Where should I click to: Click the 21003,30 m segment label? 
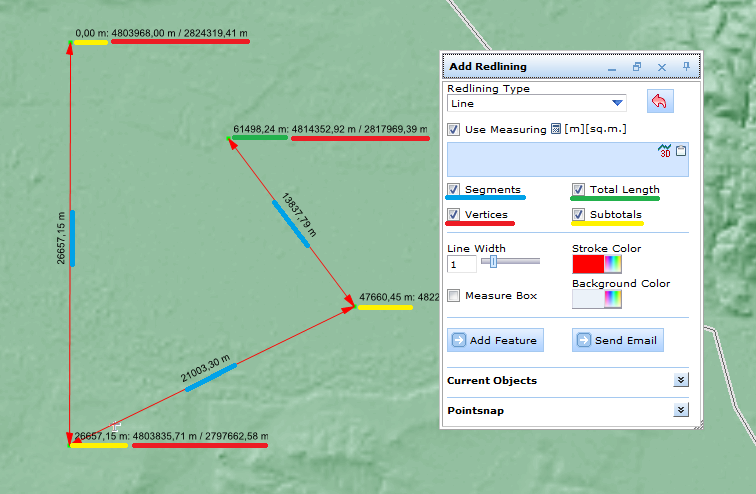click(x=205, y=369)
